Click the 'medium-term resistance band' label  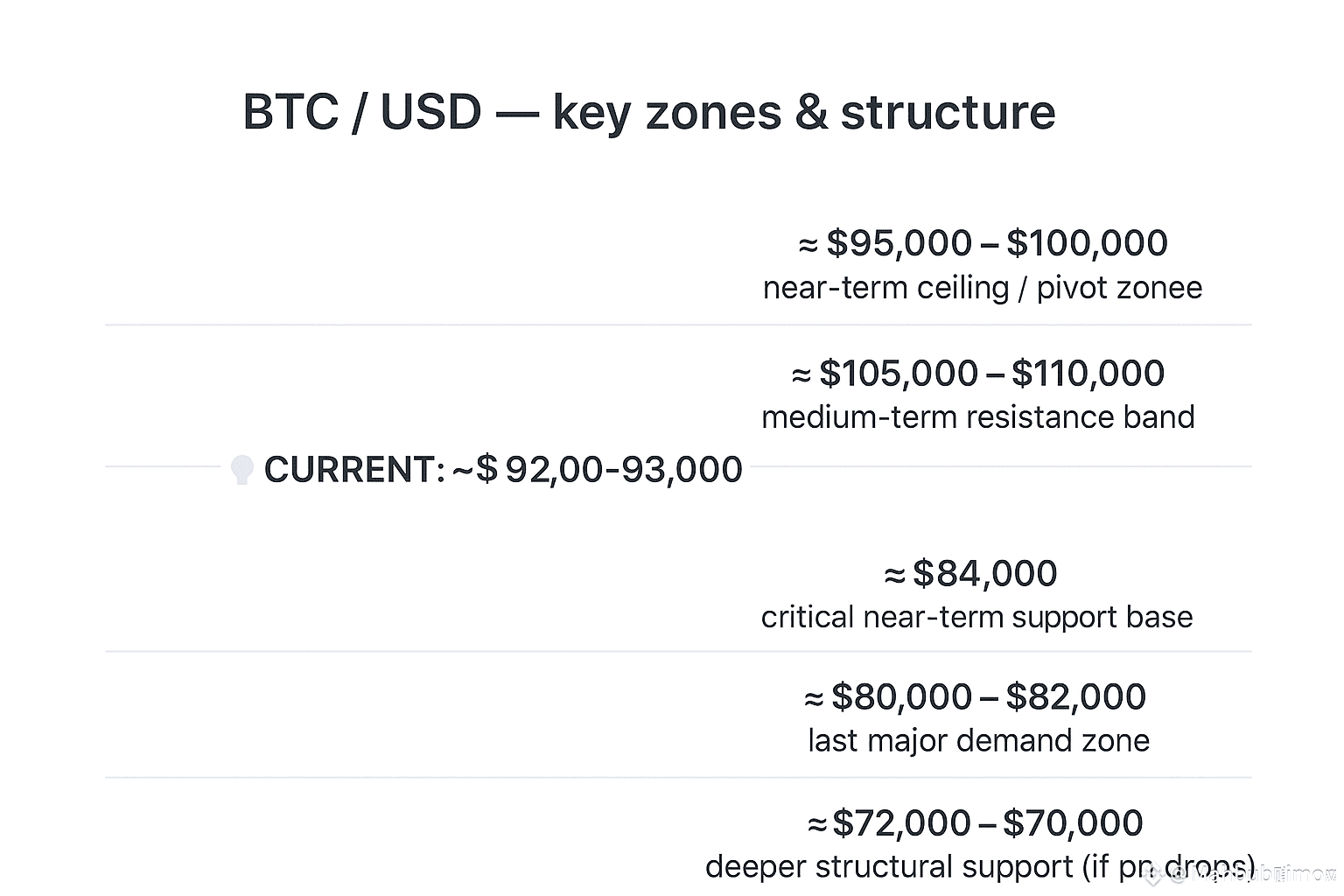pos(977,417)
